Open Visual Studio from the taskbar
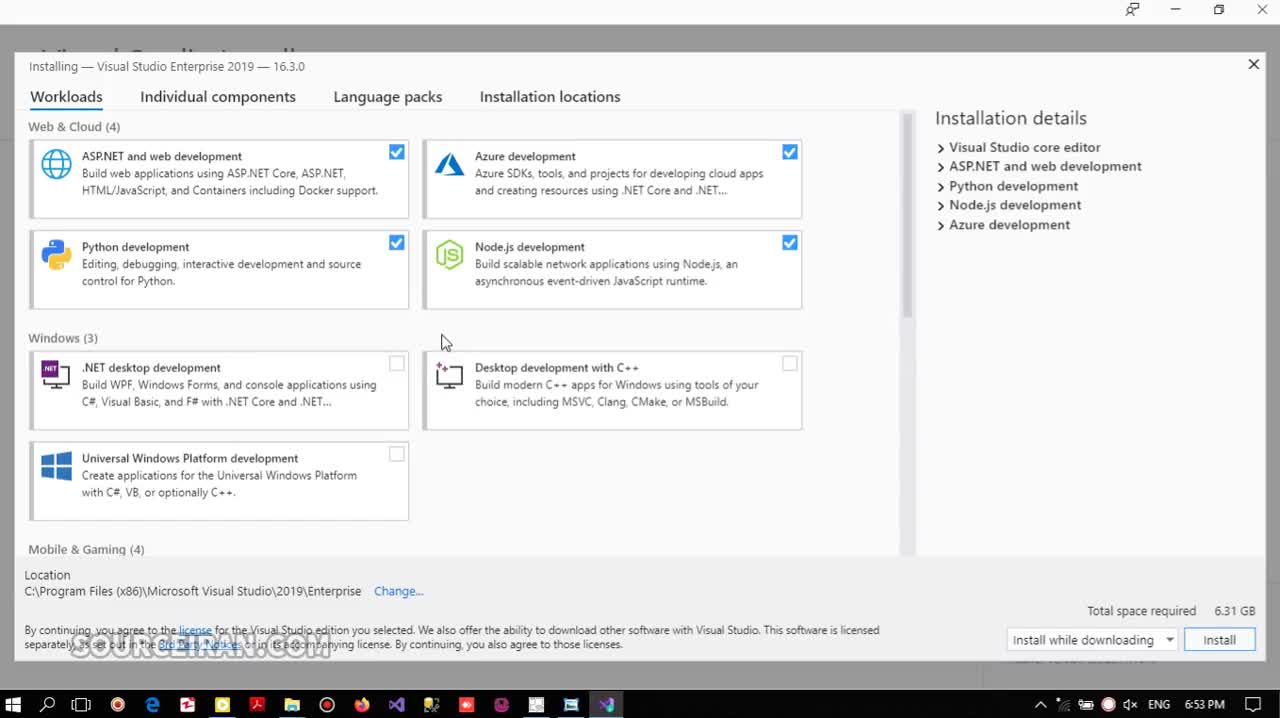Screen dimensions: 1280x718 pos(397,704)
